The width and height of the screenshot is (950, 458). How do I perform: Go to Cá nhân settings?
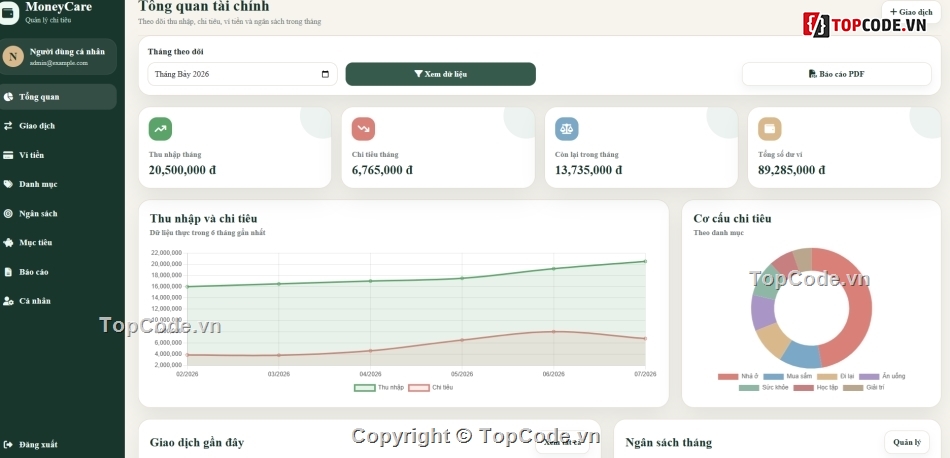tap(58, 301)
